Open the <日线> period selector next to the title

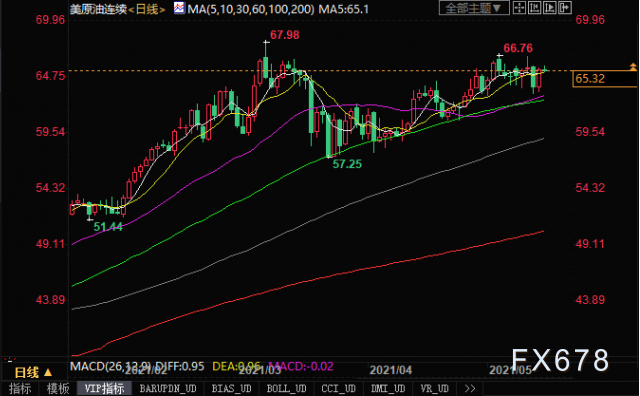147,9
